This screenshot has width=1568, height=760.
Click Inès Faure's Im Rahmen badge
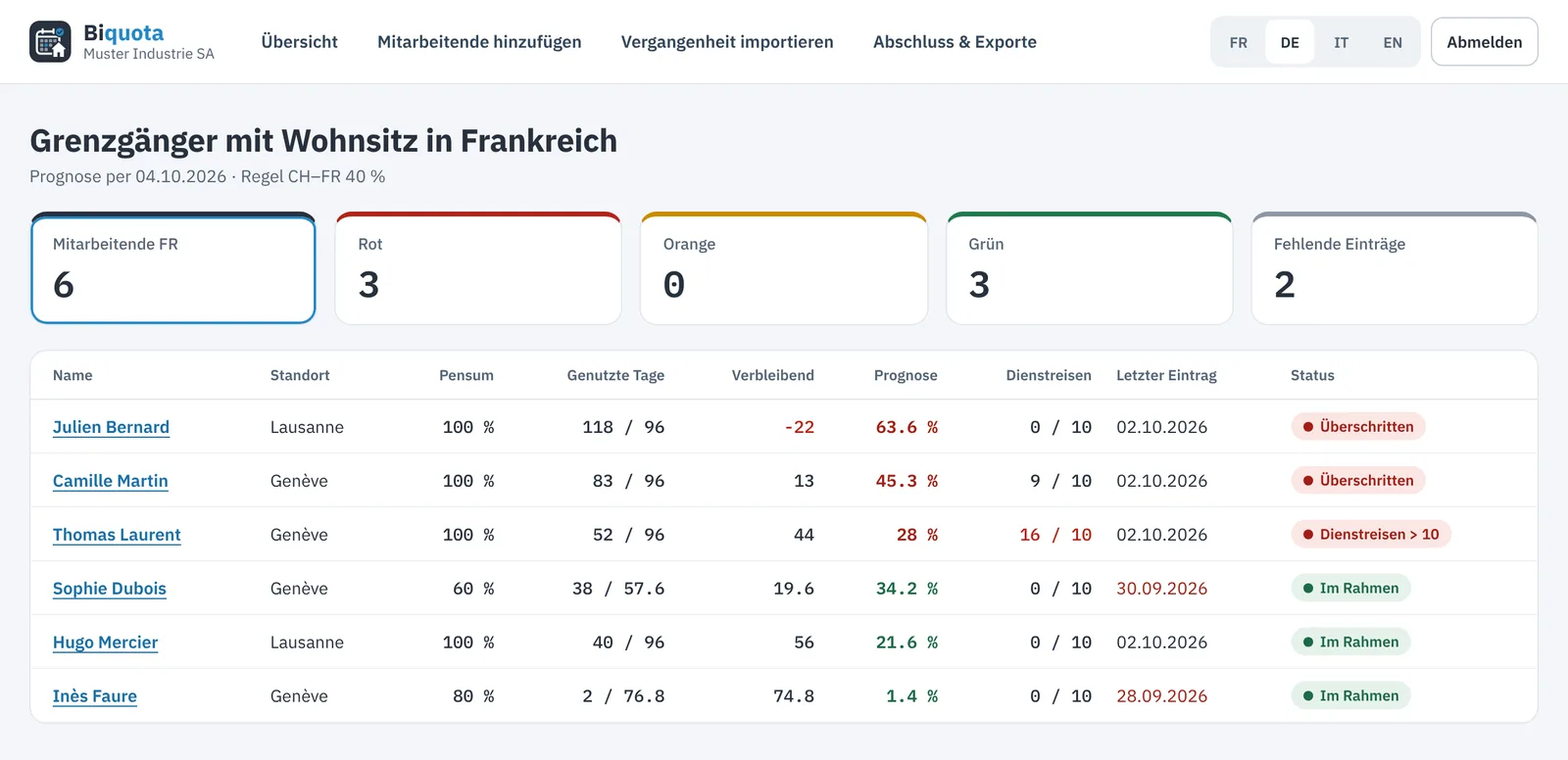(x=1351, y=696)
